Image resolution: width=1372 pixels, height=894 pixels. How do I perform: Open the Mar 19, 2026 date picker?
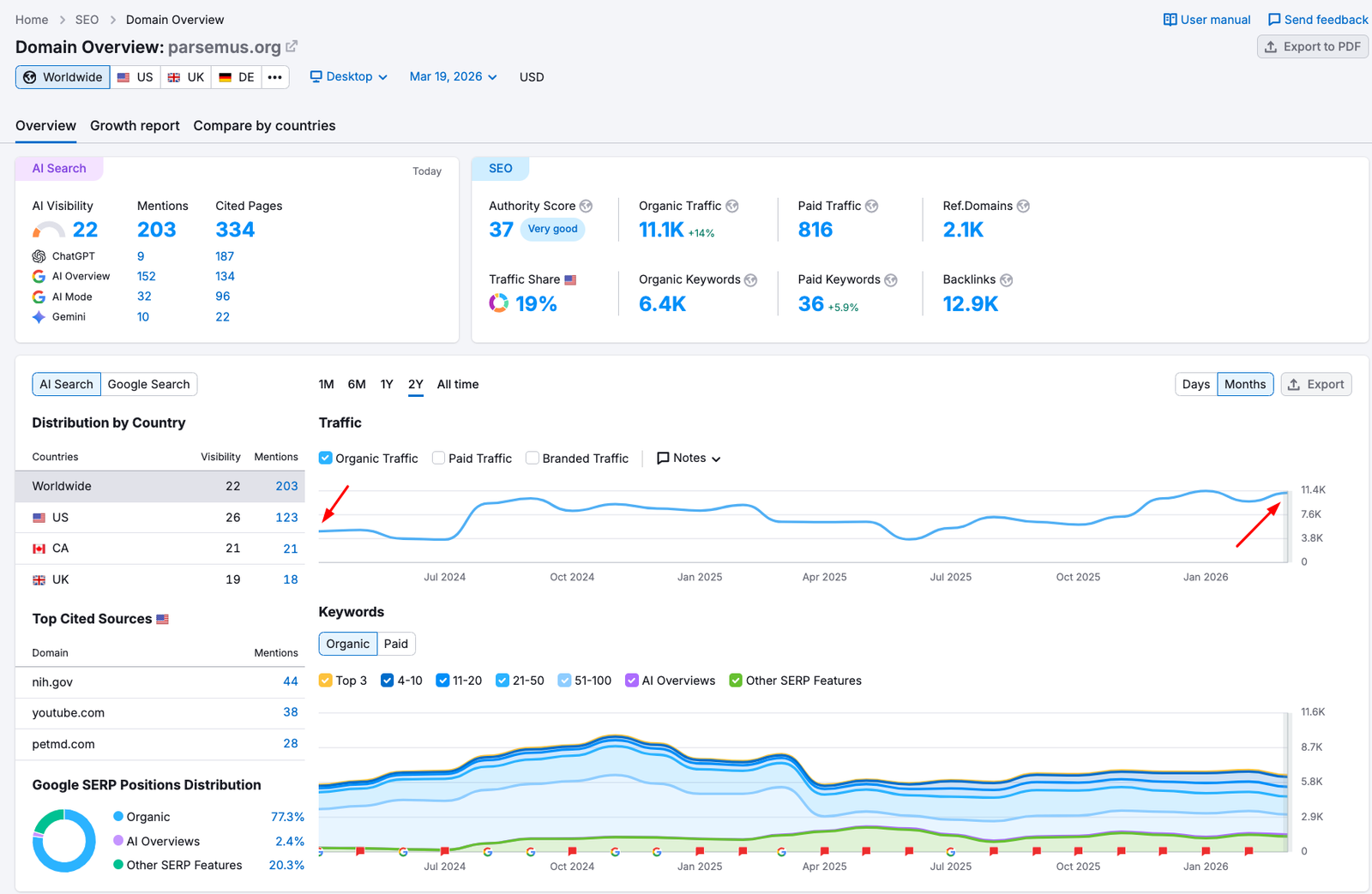453,76
